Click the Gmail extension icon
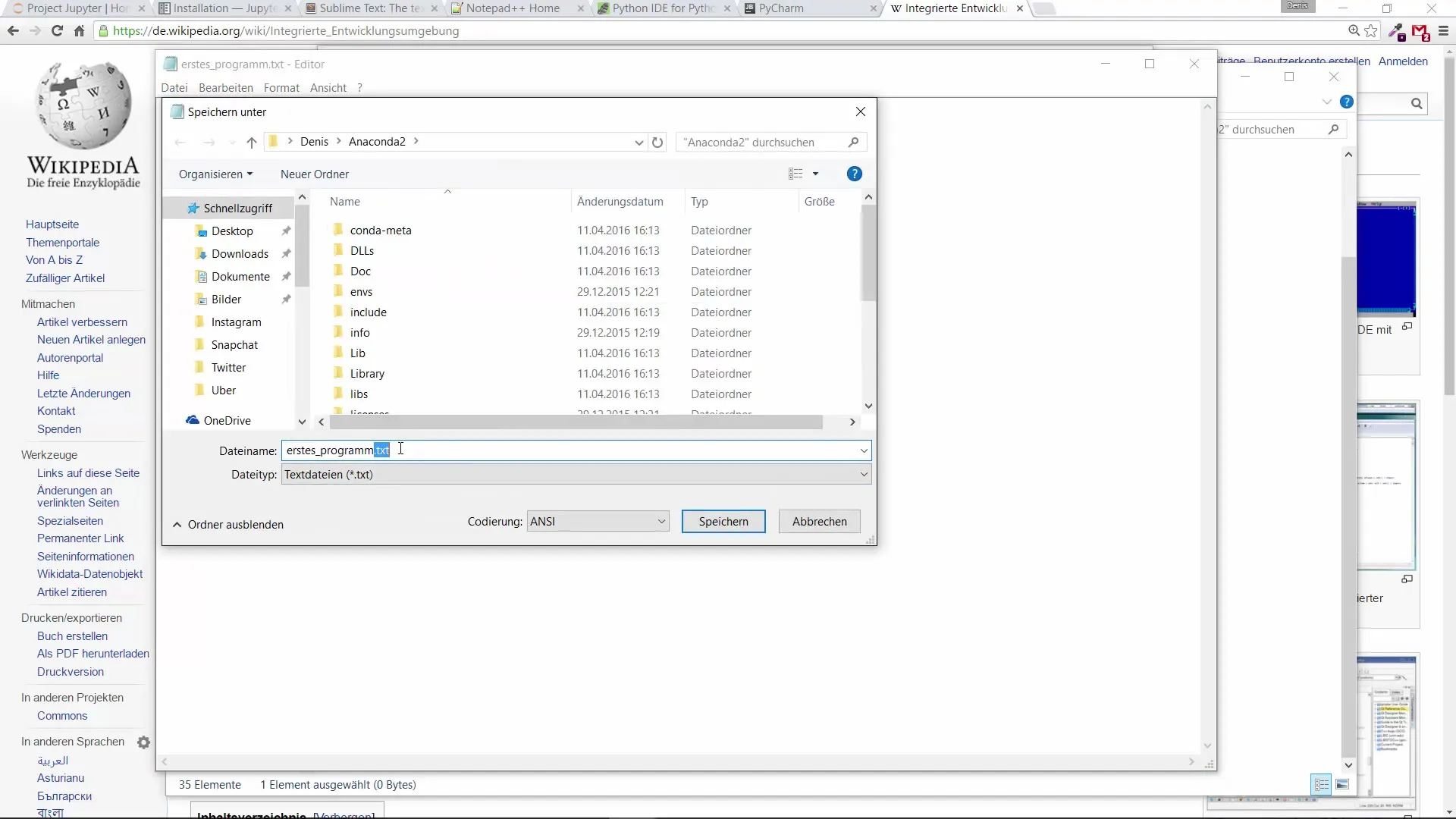The image size is (1456, 819). 1420,32
